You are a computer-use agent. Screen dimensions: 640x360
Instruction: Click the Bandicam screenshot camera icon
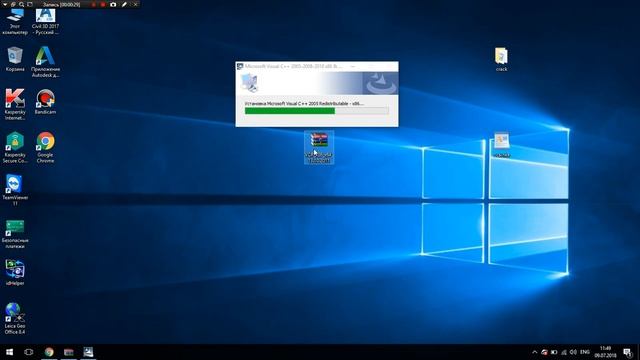click(x=113, y=4)
